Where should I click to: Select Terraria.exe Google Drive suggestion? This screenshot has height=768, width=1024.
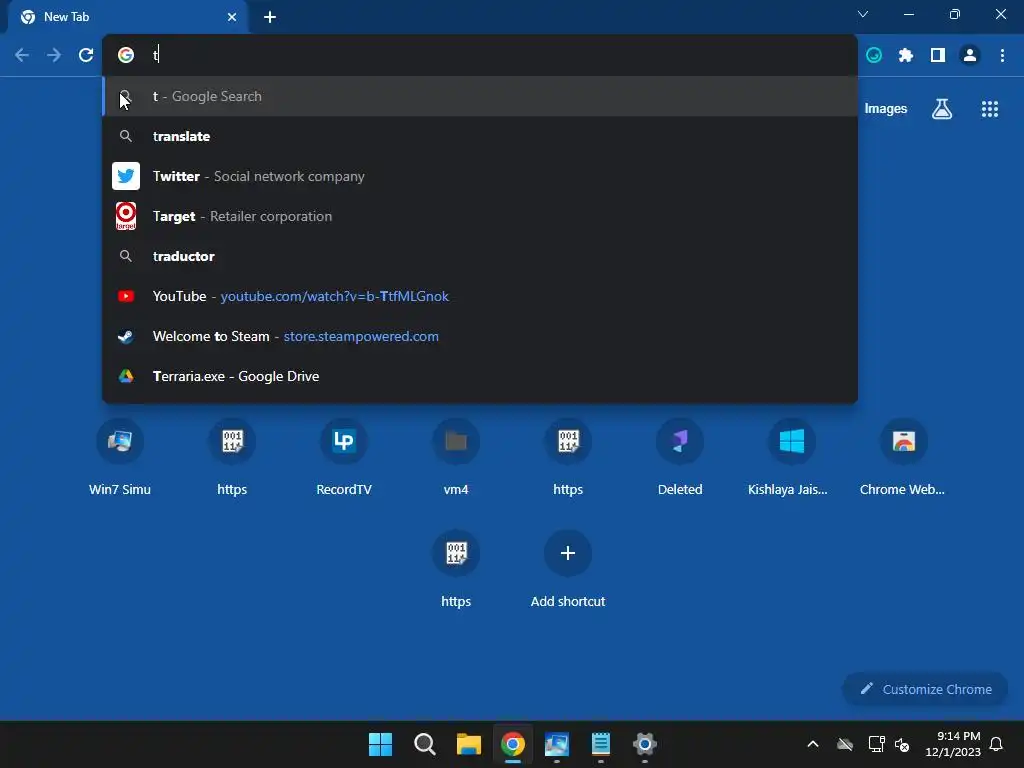click(480, 376)
